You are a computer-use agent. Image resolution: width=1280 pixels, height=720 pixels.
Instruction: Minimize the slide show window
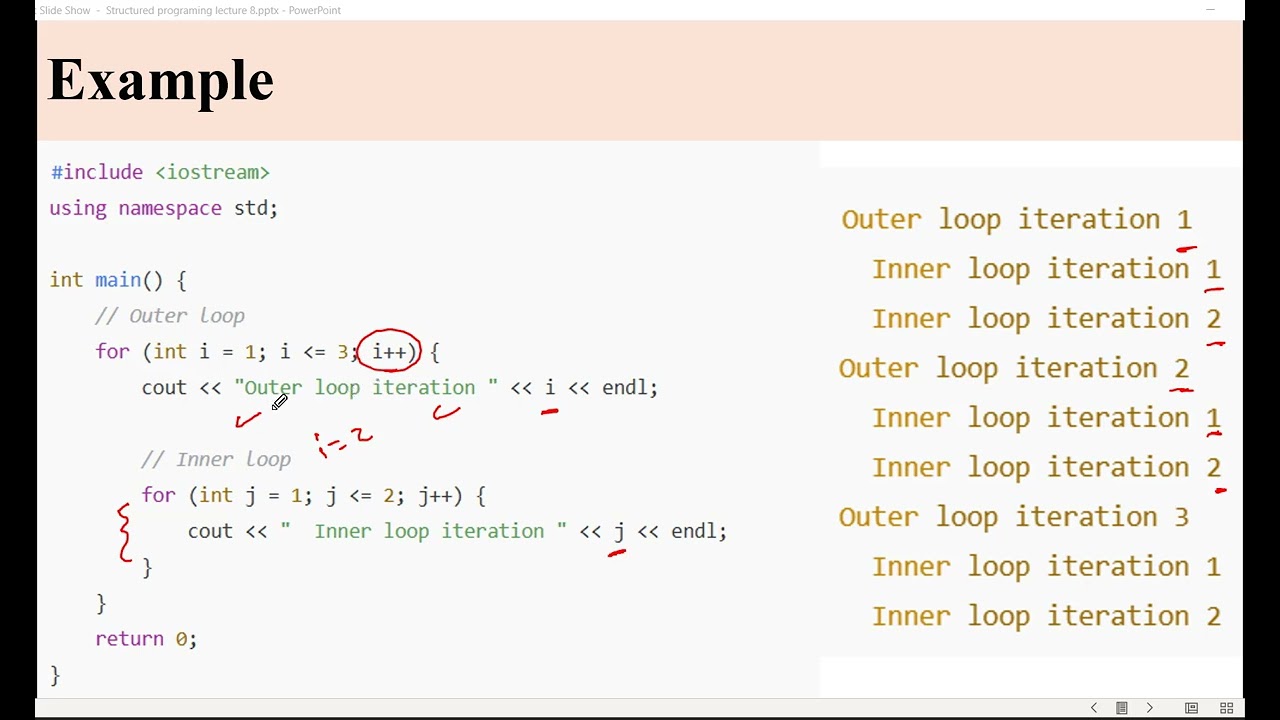(1210, 10)
